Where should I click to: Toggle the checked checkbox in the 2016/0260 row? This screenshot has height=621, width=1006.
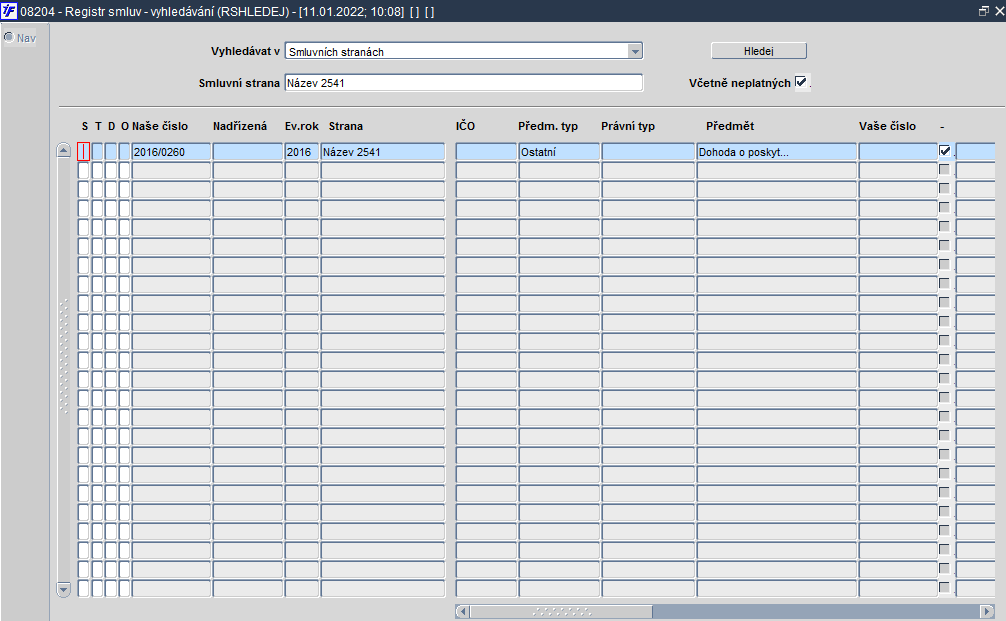click(944, 151)
